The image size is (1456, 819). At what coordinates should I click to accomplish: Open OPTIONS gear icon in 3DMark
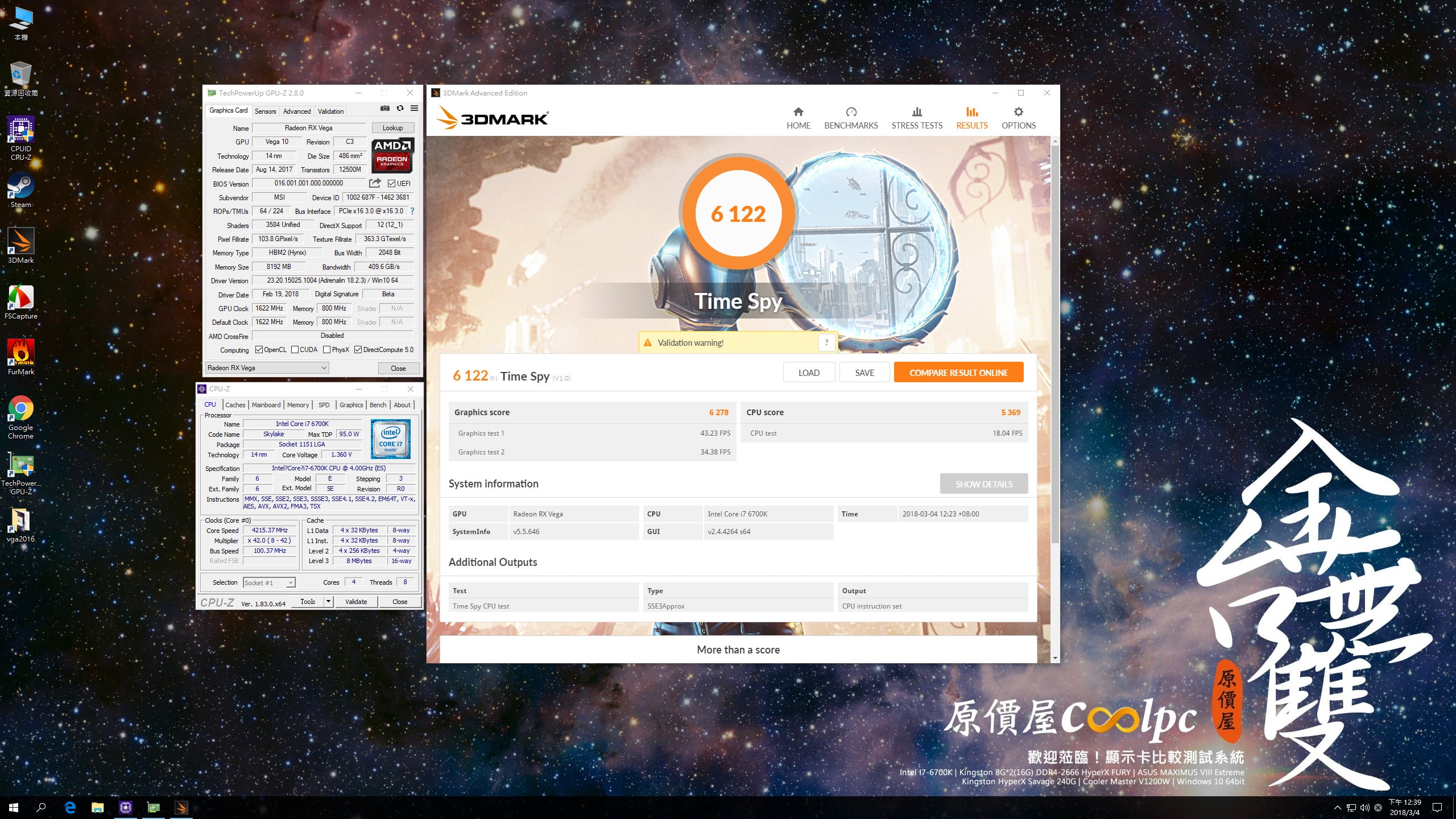1018,112
